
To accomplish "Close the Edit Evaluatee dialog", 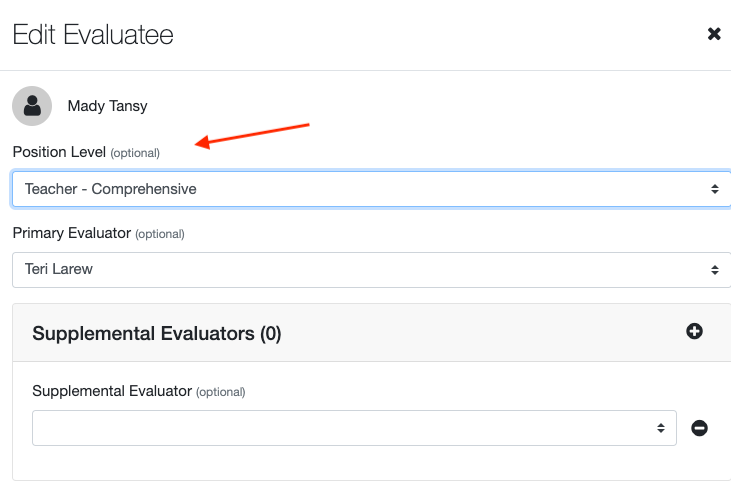I will [714, 34].
